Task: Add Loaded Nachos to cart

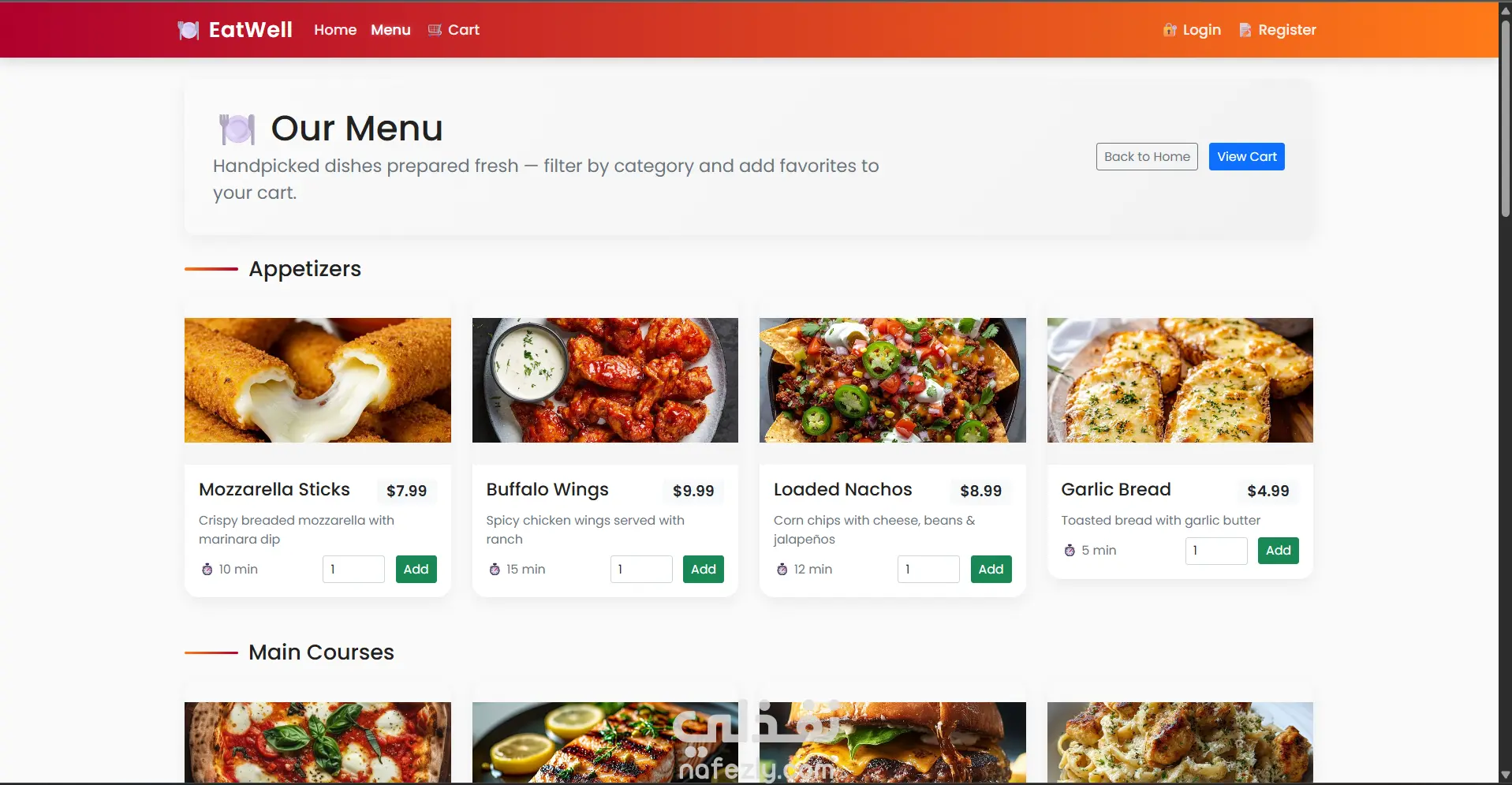Action: pyautogui.click(x=991, y=569)
